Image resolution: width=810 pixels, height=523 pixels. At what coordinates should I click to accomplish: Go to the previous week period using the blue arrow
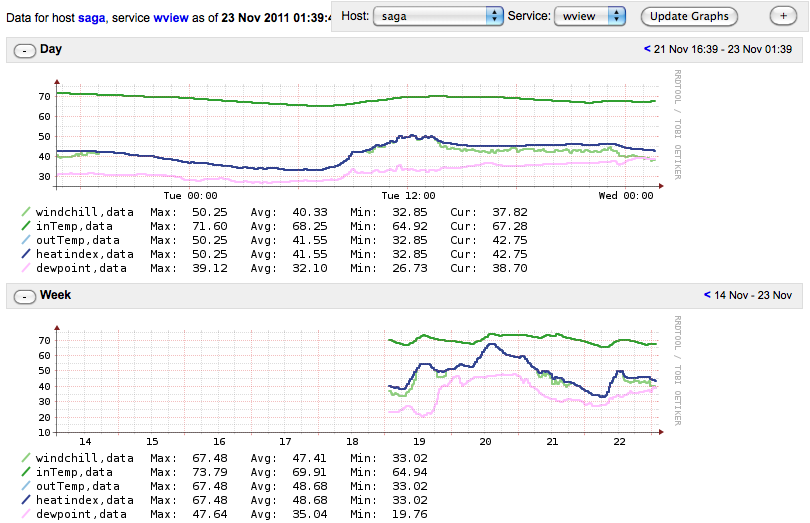(707, 295)
